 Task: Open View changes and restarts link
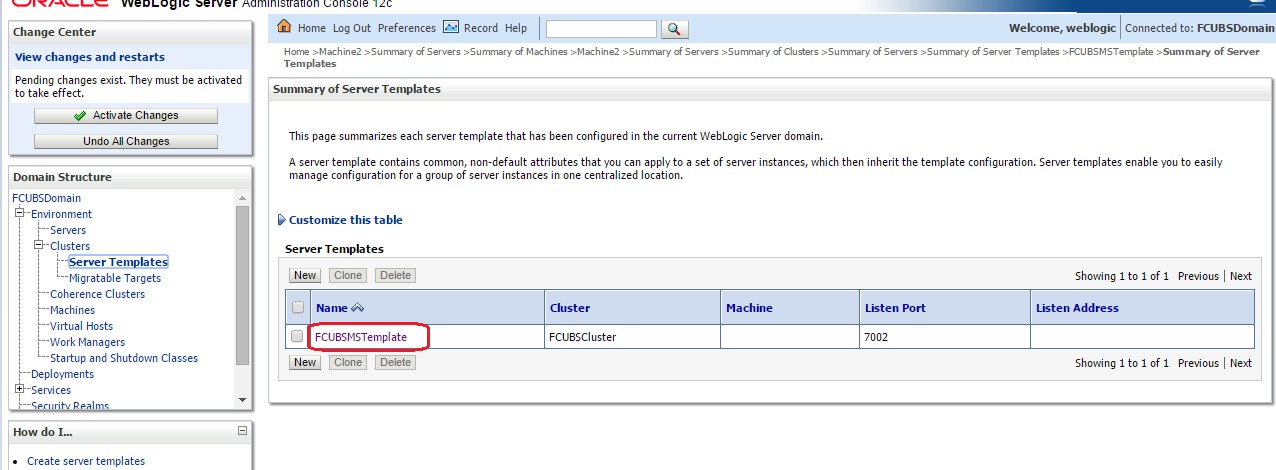[90, 57]
